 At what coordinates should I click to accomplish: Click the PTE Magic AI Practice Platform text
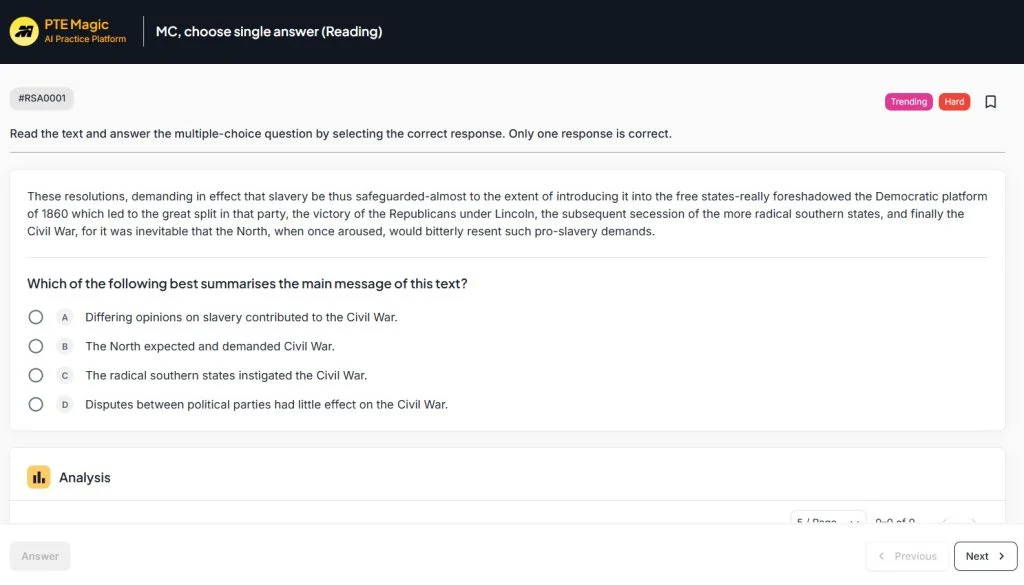[x=84, y=31]
